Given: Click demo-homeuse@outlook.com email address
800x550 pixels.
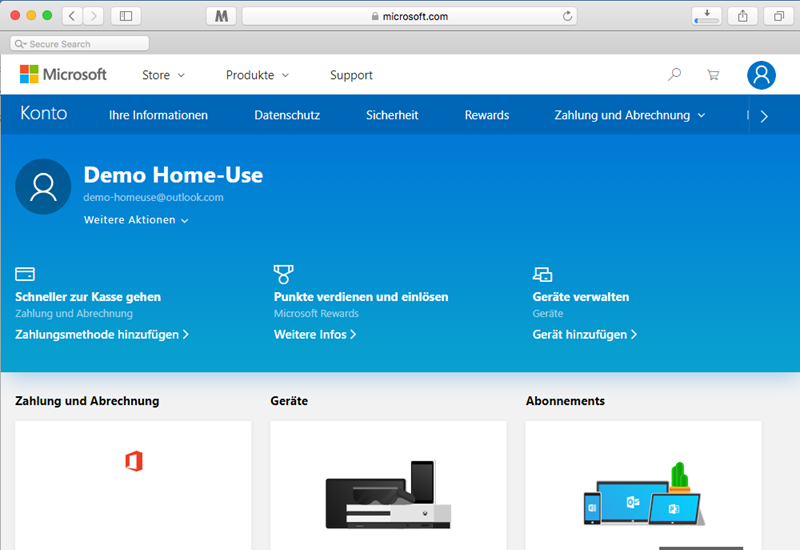Looking at the screenshot, I should click(x=154, y=197).
